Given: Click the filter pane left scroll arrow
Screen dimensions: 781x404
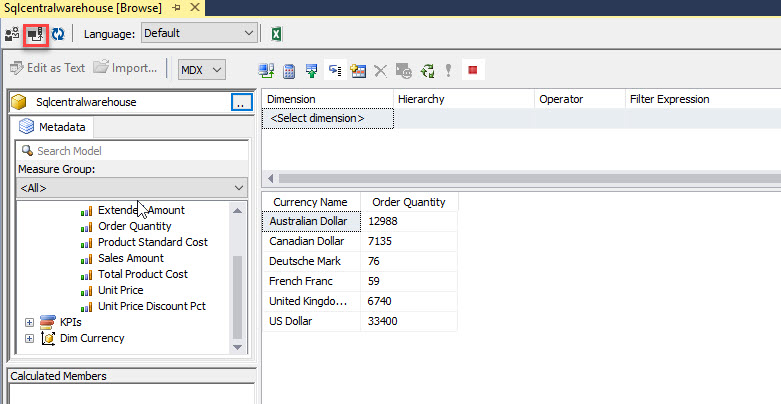Looking at the screenshot, I should (x=270, y=178).
